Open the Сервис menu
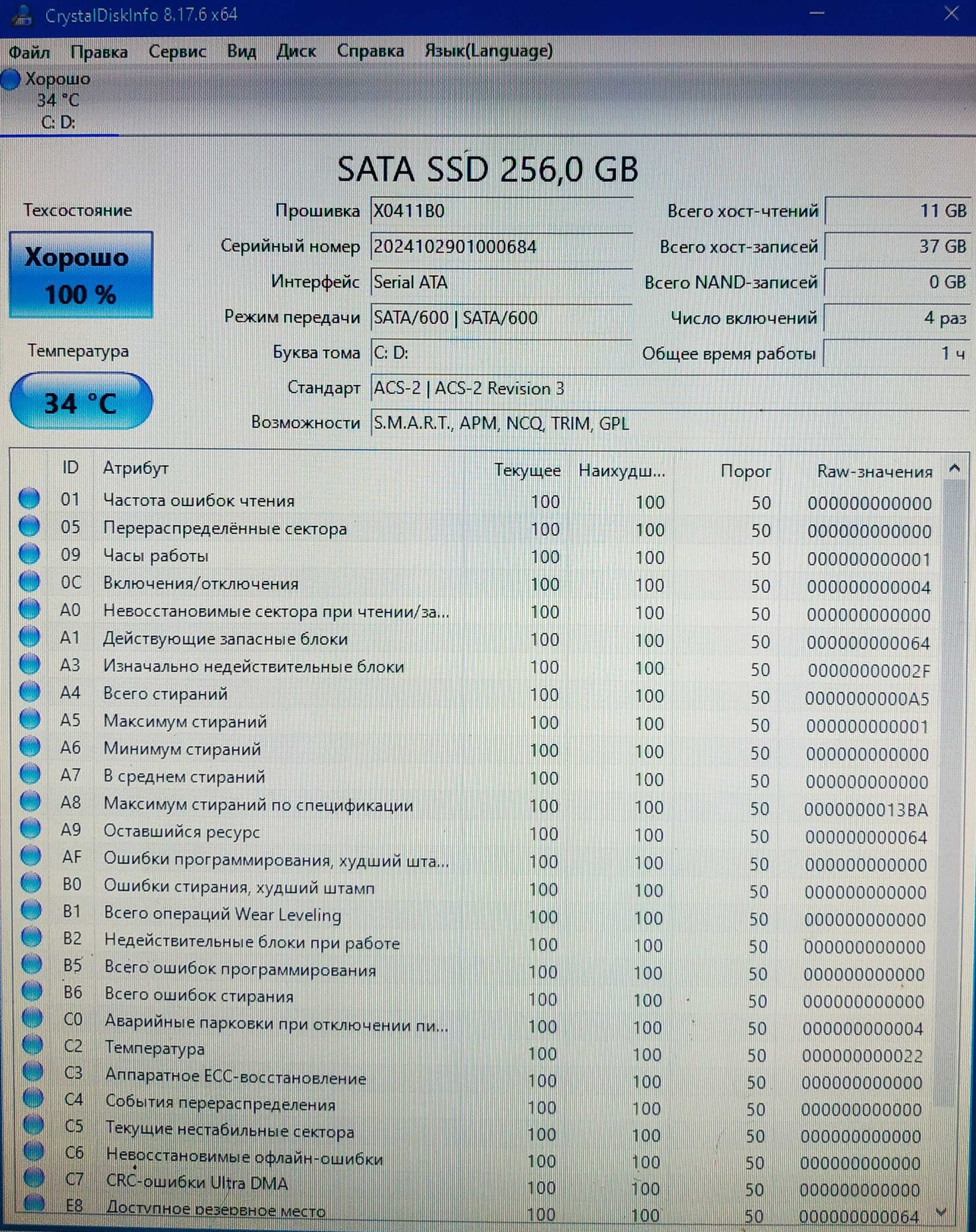The width and height of the screenshot is (976, 1232). click(x=177, y=51)
